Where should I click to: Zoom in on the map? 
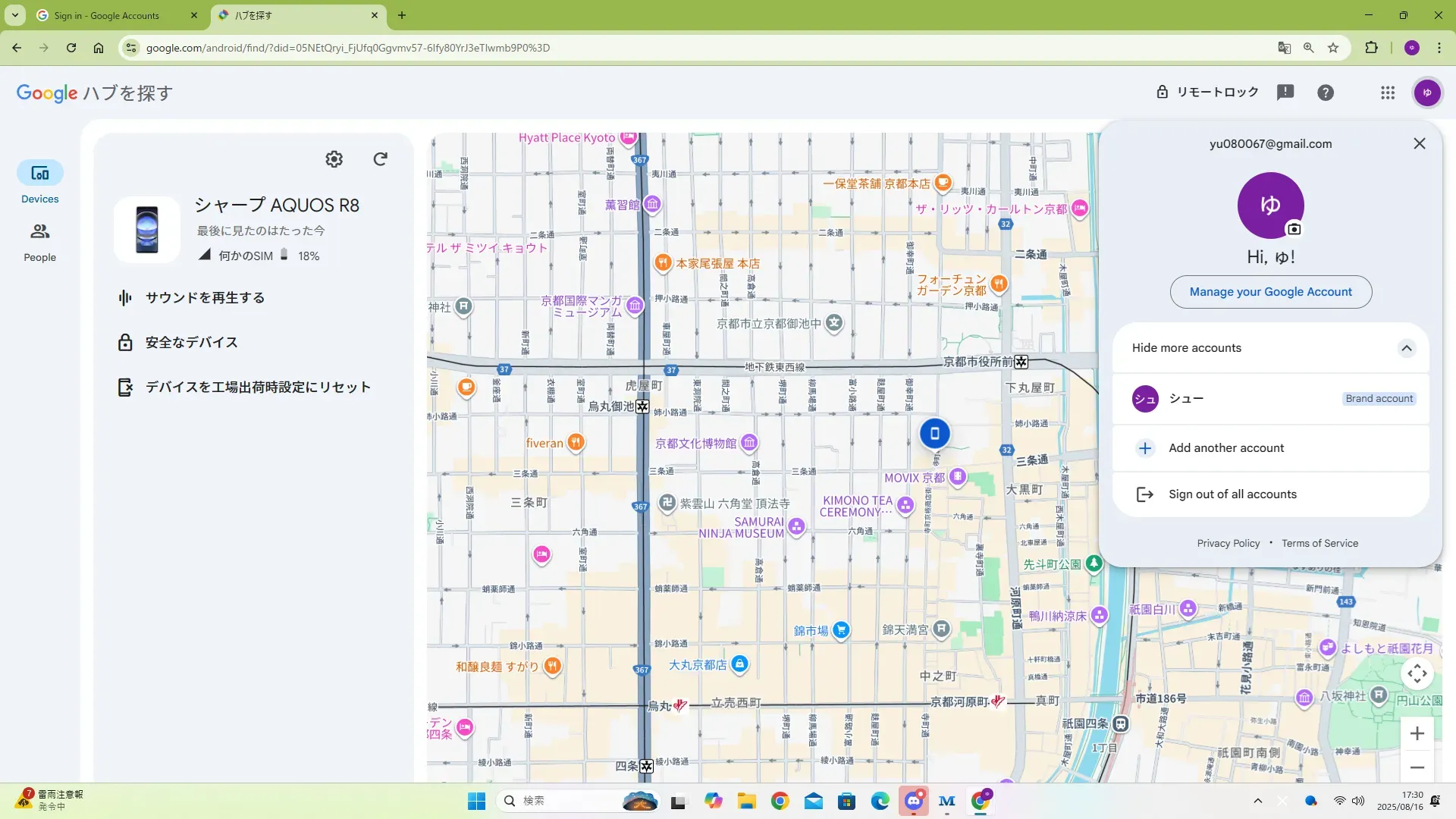1417,733
